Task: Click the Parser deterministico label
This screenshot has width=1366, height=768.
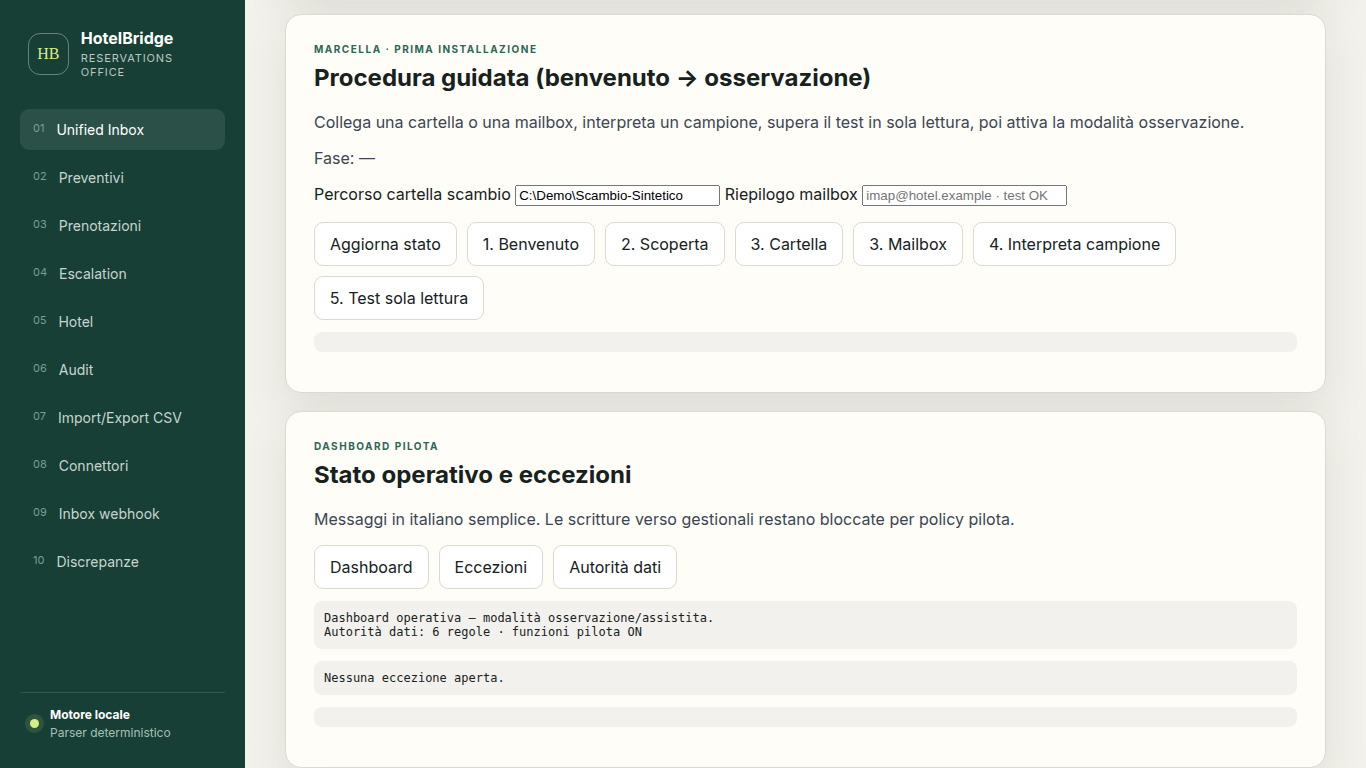Action: (x=110, y=733)
